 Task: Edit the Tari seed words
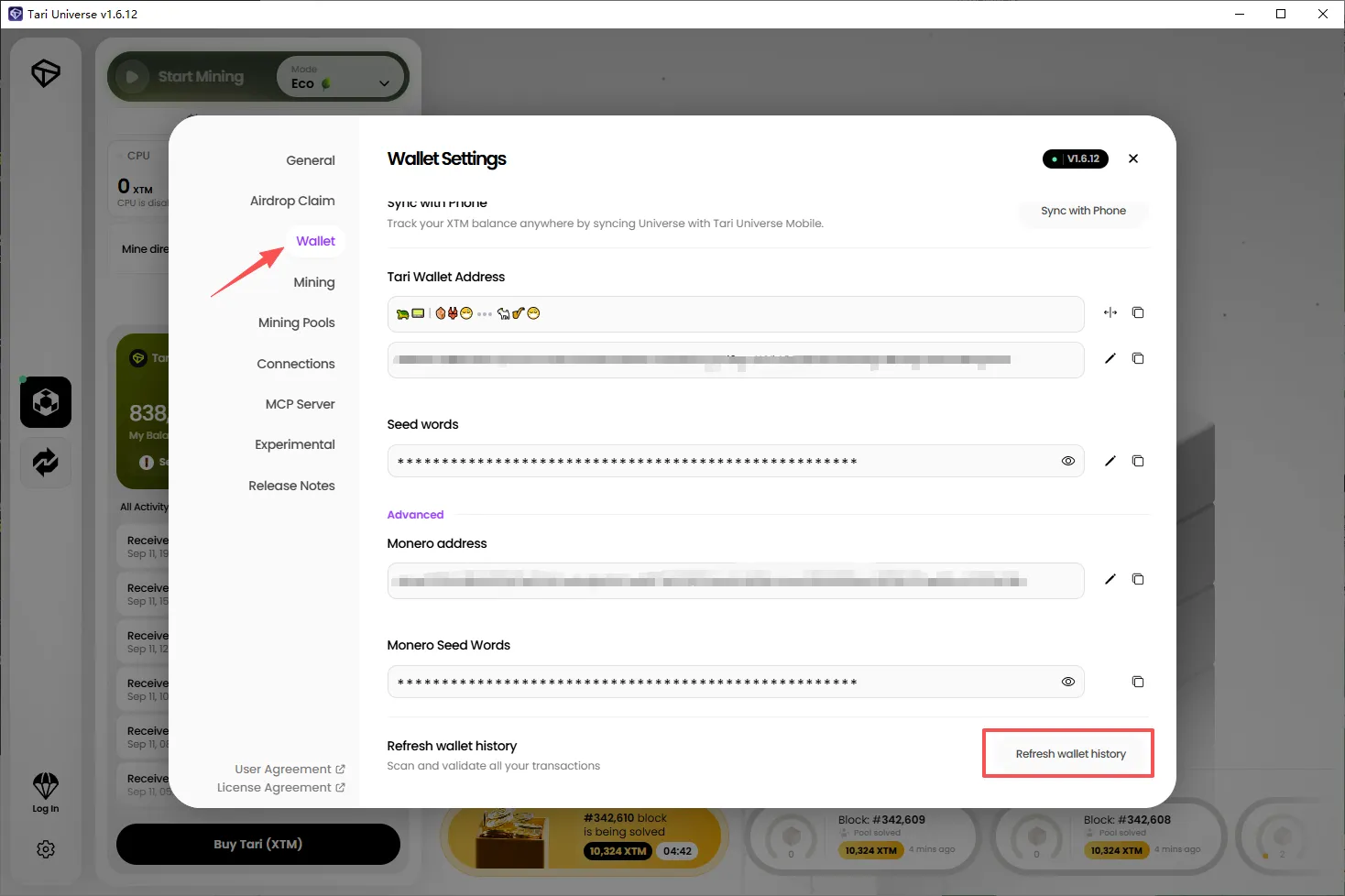coord(1110,461)
